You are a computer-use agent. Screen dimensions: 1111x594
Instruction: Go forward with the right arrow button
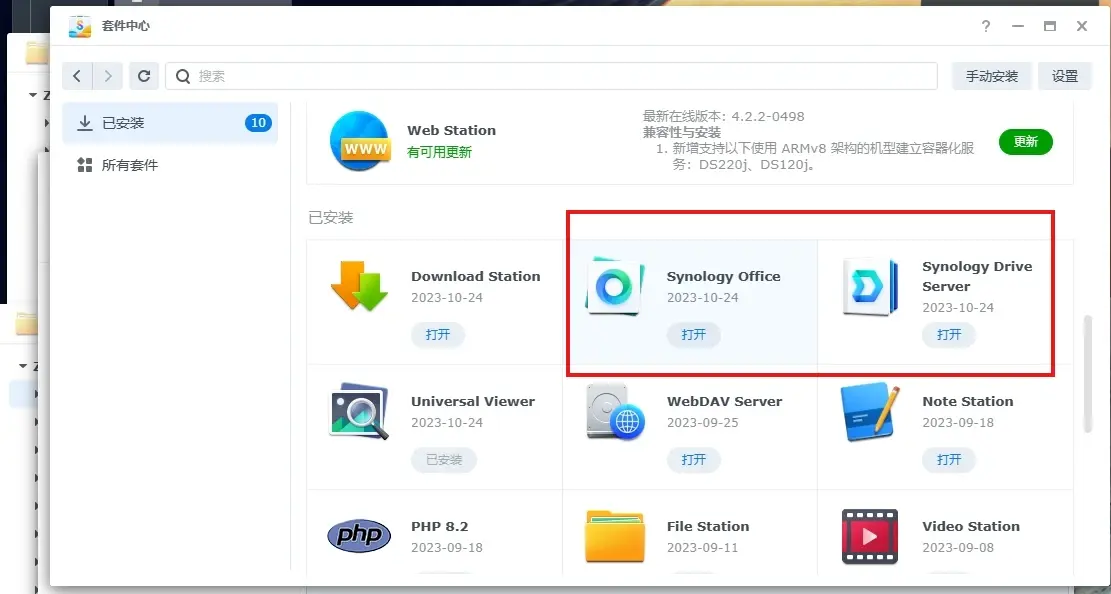[108, 76]
